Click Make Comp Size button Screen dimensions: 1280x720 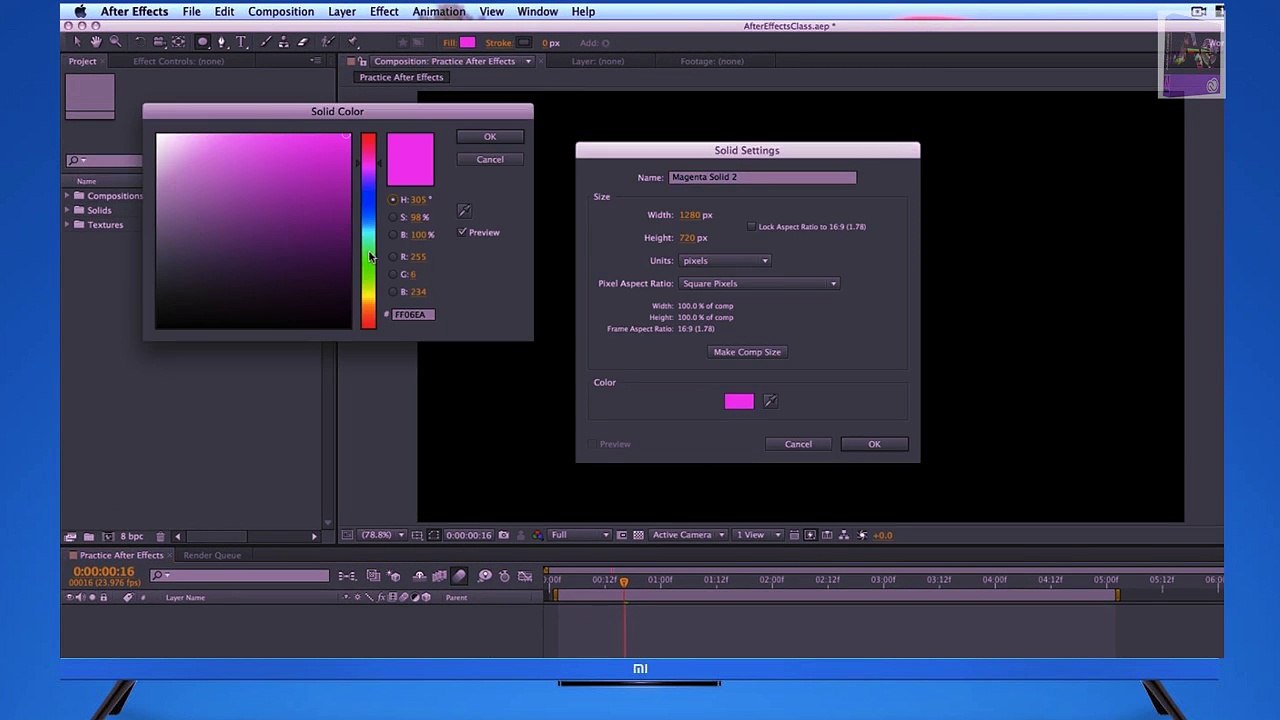point(747,352)
